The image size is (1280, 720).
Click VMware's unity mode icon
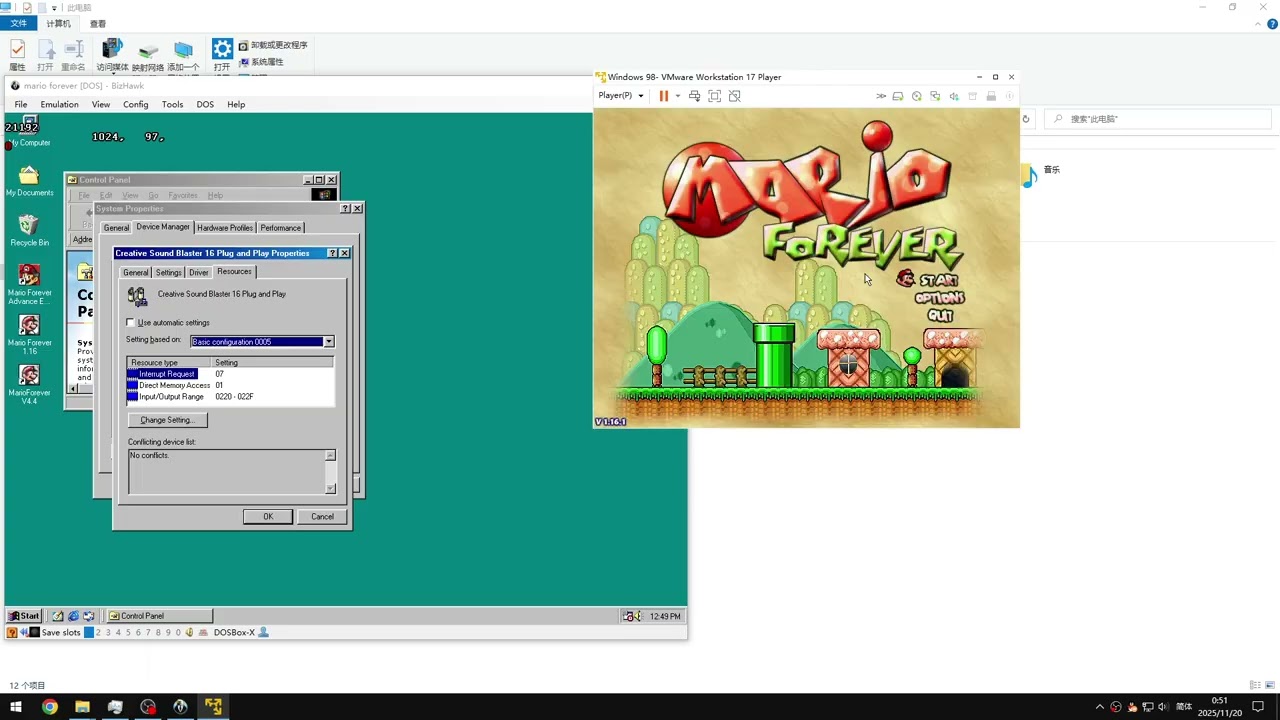735,96
